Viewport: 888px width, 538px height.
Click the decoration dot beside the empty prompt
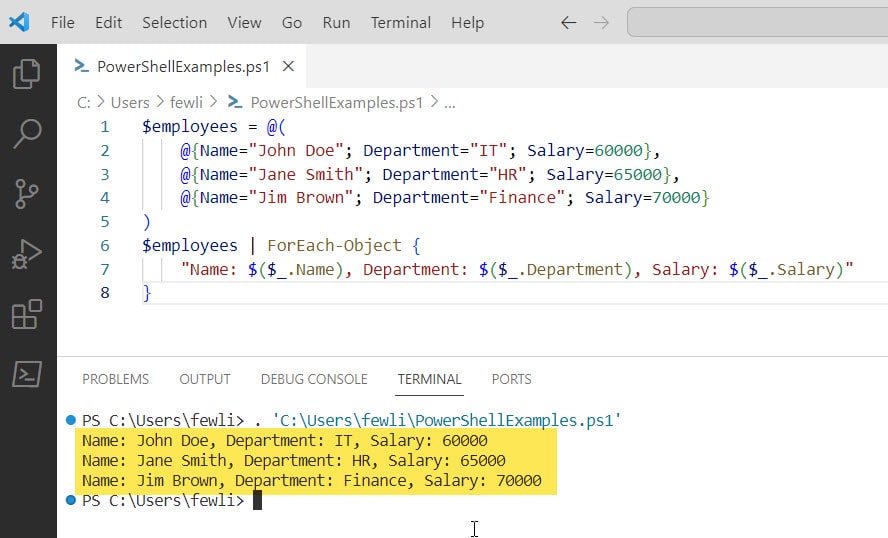[x=71, y=500]
